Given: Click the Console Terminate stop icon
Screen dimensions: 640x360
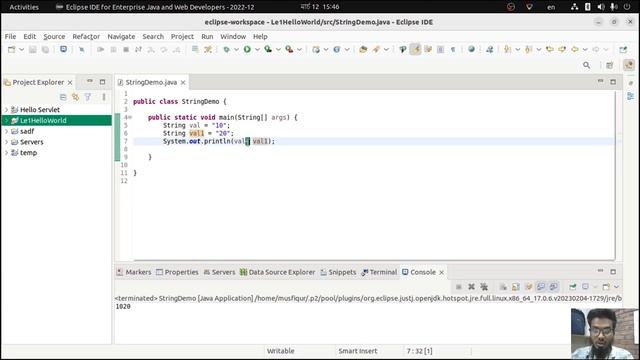Looking at the screenshot, I should point(459,287).
